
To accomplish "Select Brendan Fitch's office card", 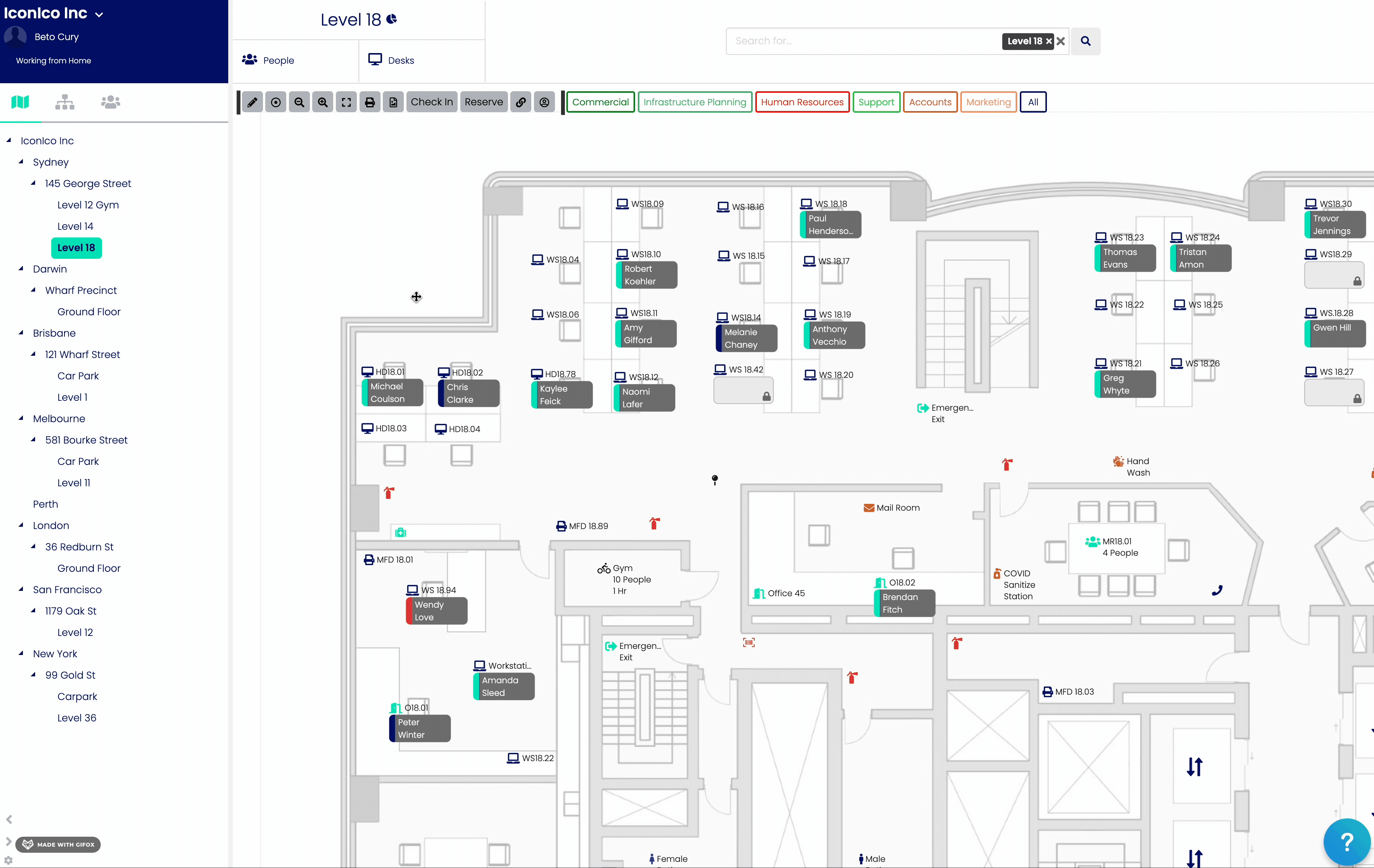I will click(905, 603).
